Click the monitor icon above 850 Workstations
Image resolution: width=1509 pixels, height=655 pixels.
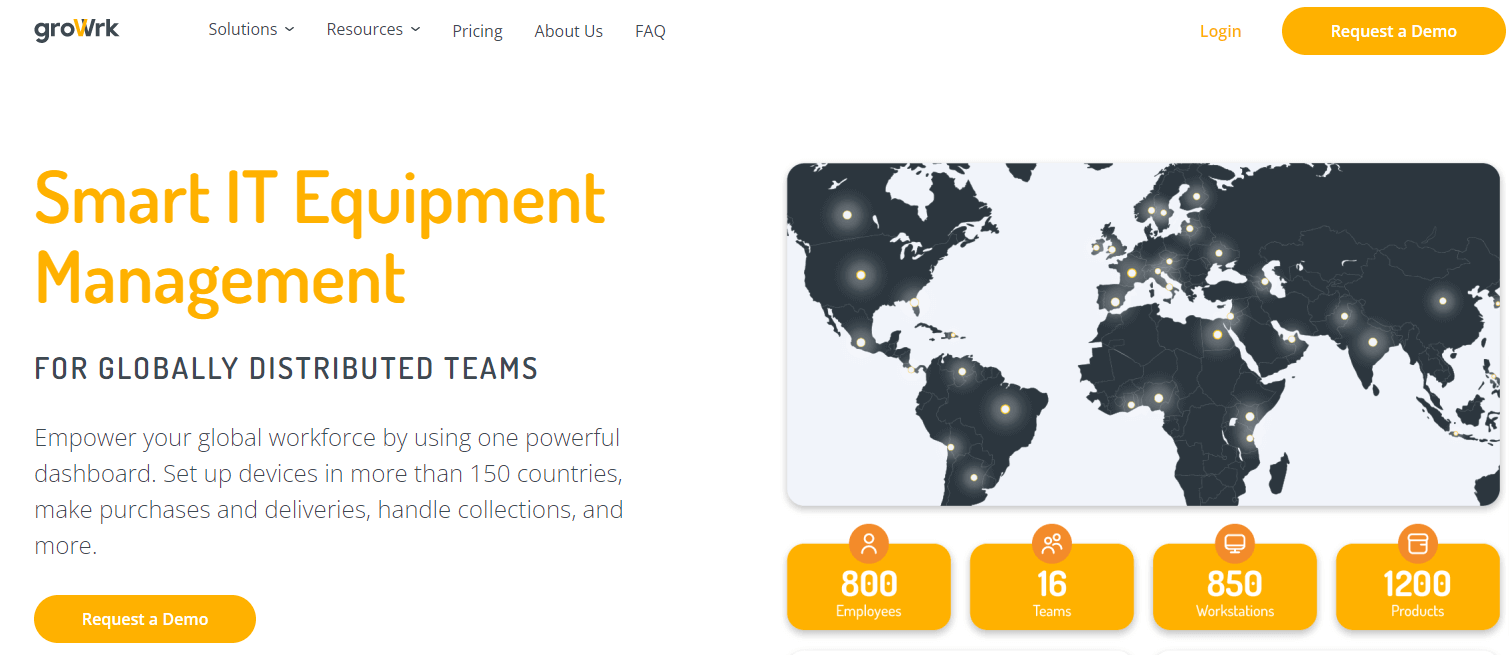click(1235, 543)
